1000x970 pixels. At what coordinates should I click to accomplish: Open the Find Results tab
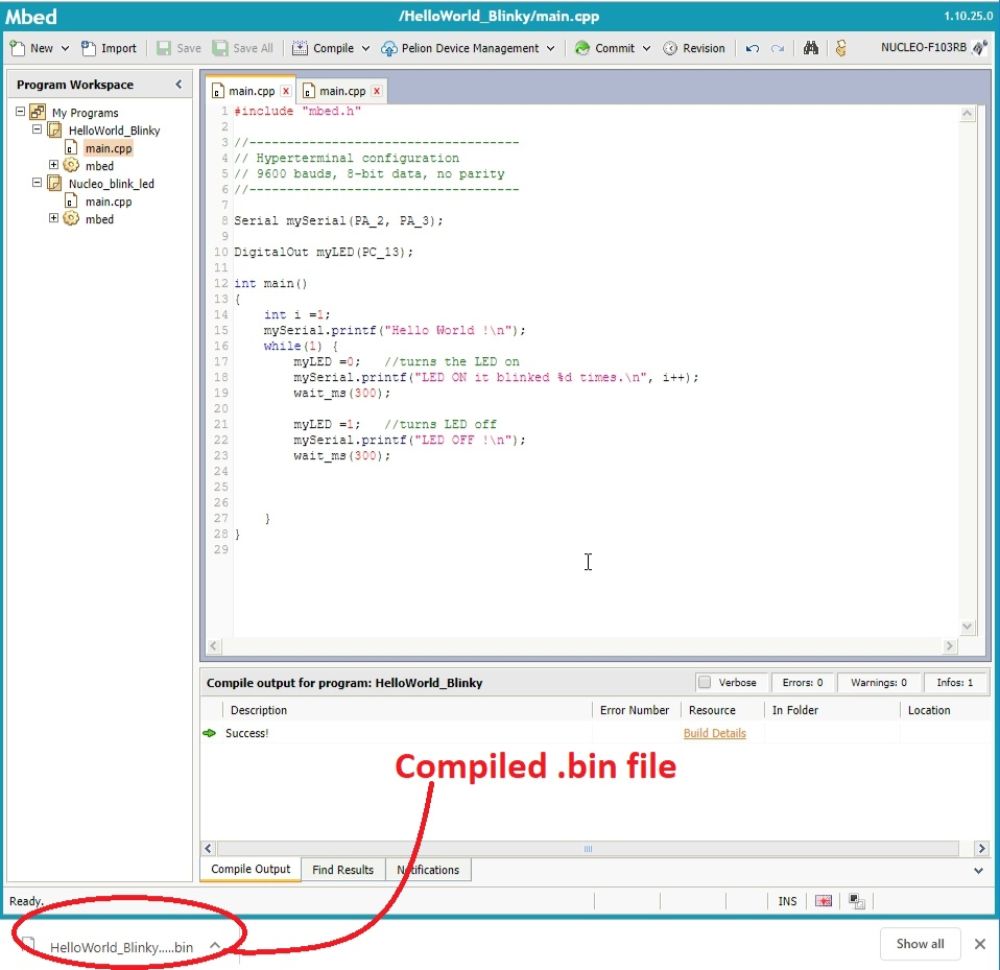coord(342,870)
